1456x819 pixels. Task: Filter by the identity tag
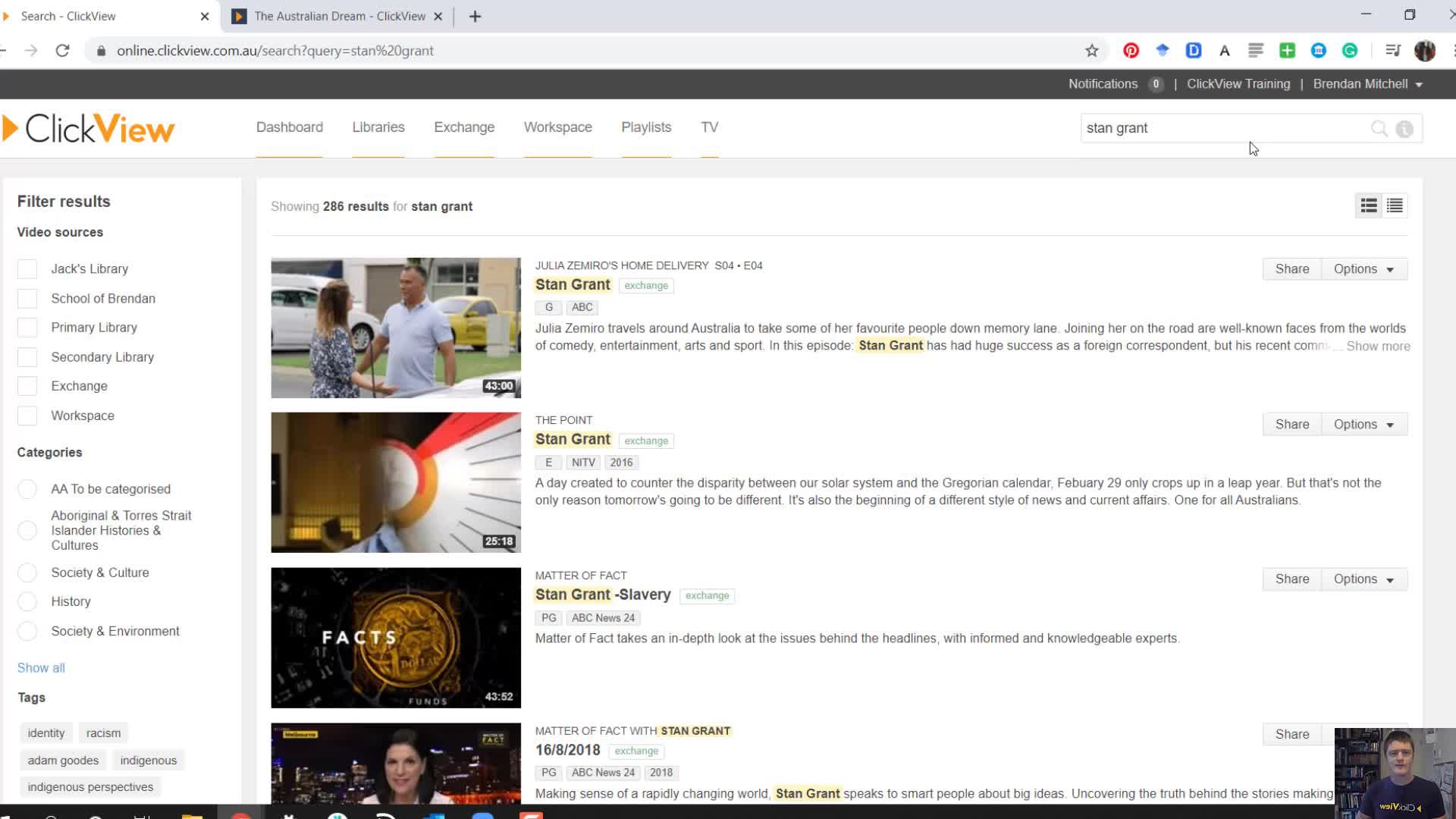(46, 733)
